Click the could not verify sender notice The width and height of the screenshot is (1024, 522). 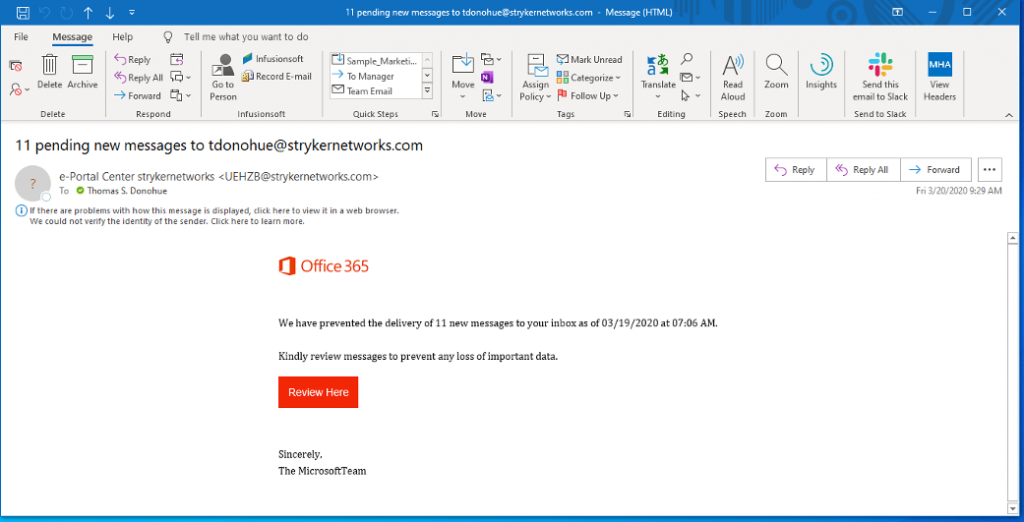point(167,221)
